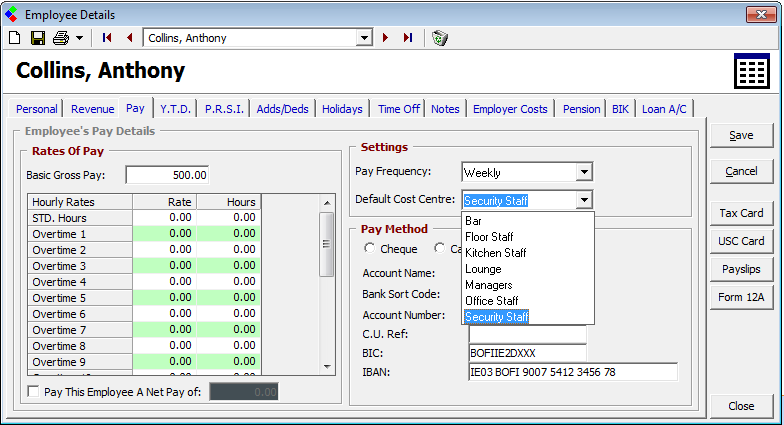The height and width of the screenshot is (425, 784).
Task: Jump to the last employee record
Action: [408, 38]
